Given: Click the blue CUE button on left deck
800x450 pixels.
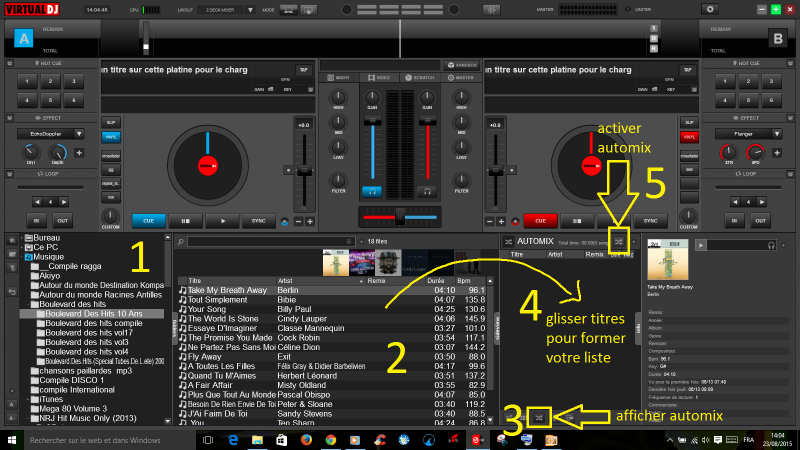Looking at the screenshot, I should click(148, 221).
